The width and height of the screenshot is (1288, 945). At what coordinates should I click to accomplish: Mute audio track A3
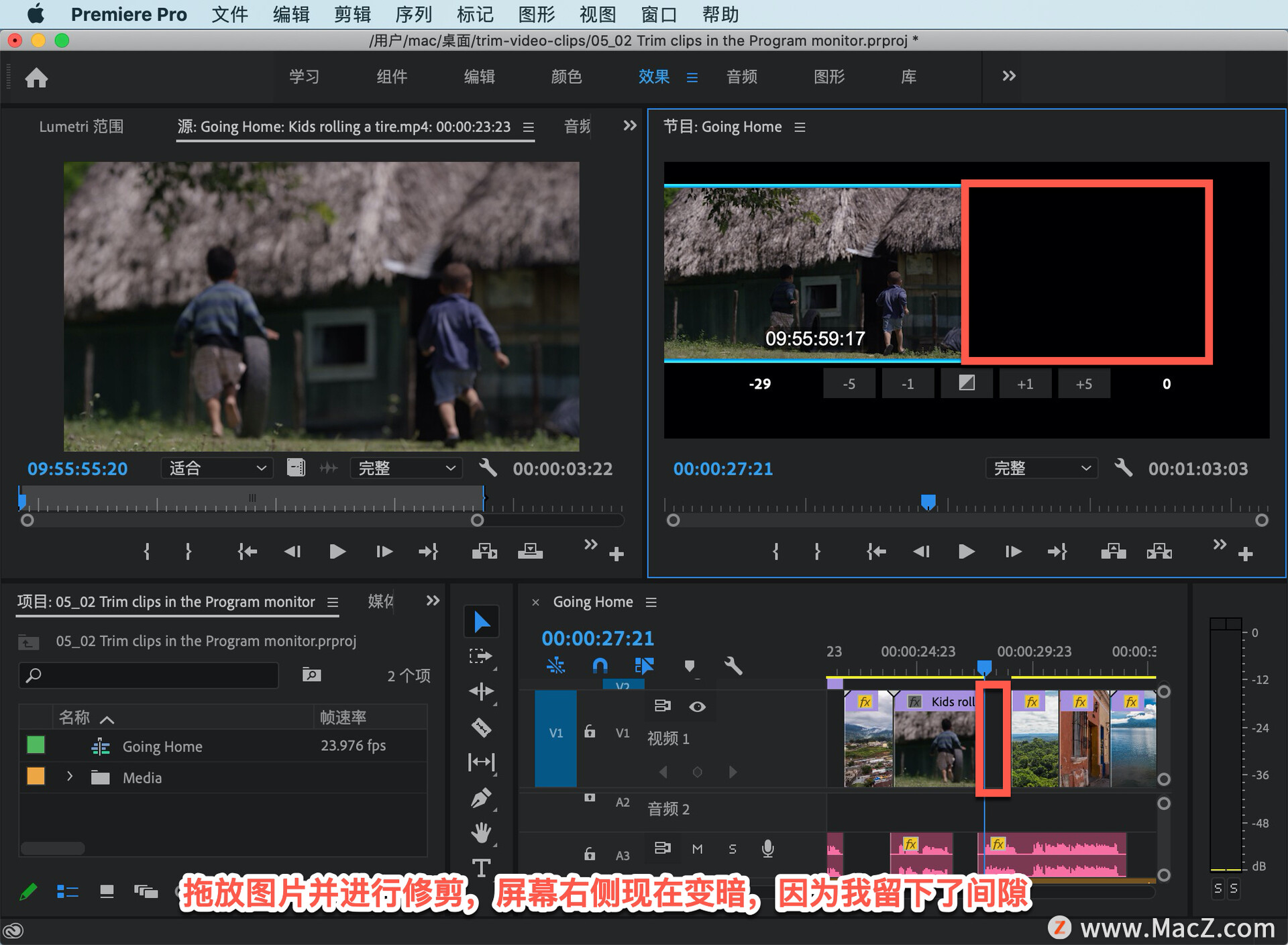pyautogui.click(x=697, y=849)
